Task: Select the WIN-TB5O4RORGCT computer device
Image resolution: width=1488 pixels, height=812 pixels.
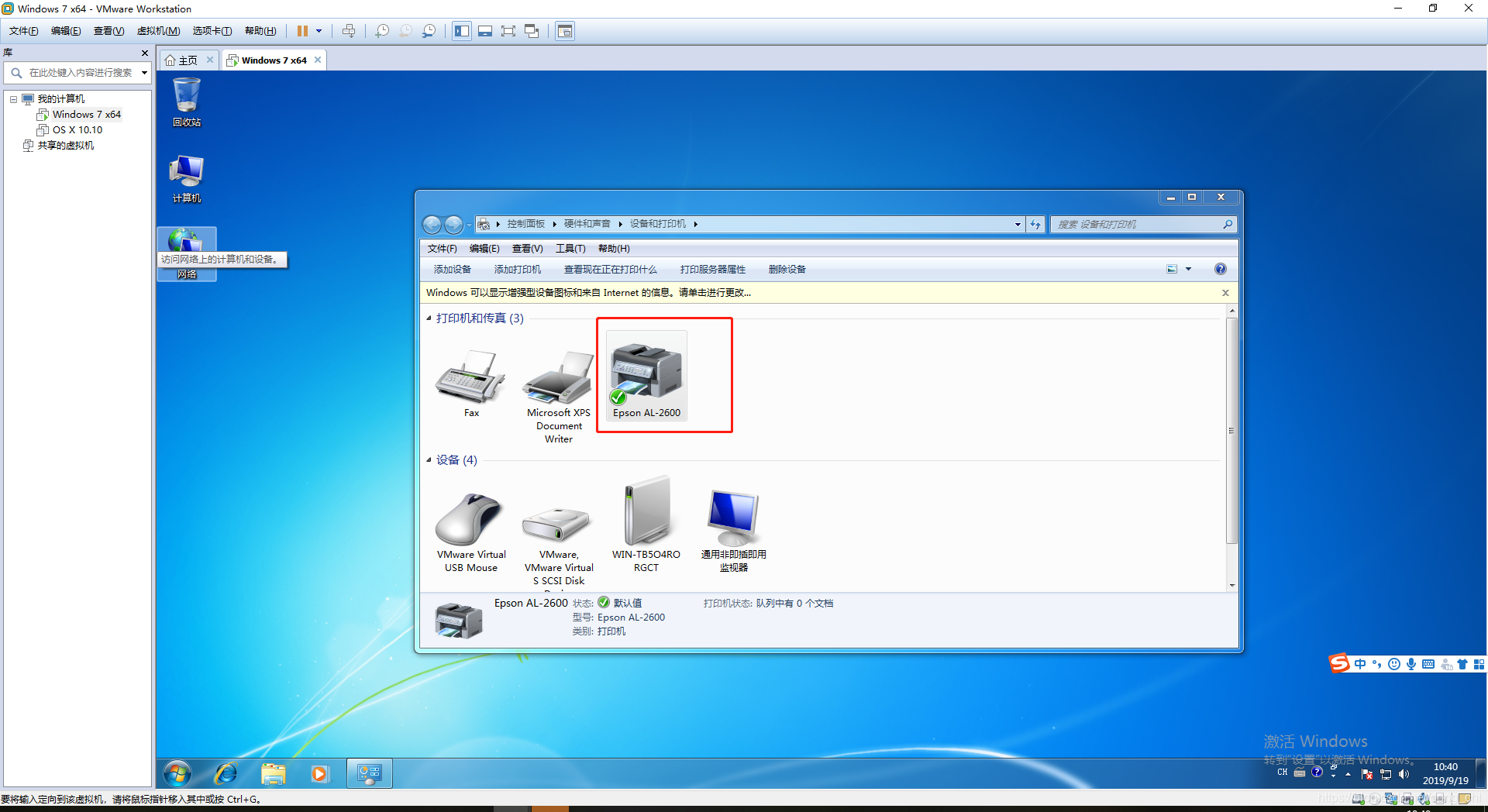Action: 646,525
